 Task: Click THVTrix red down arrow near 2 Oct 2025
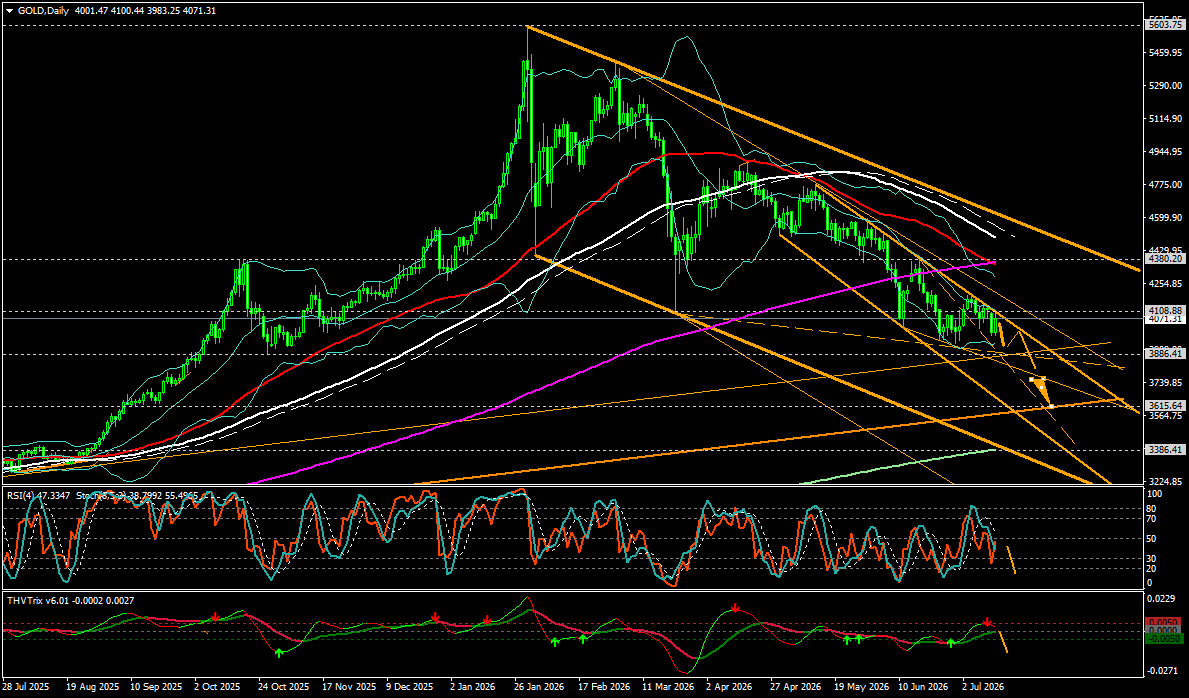[x=215, y=617]
